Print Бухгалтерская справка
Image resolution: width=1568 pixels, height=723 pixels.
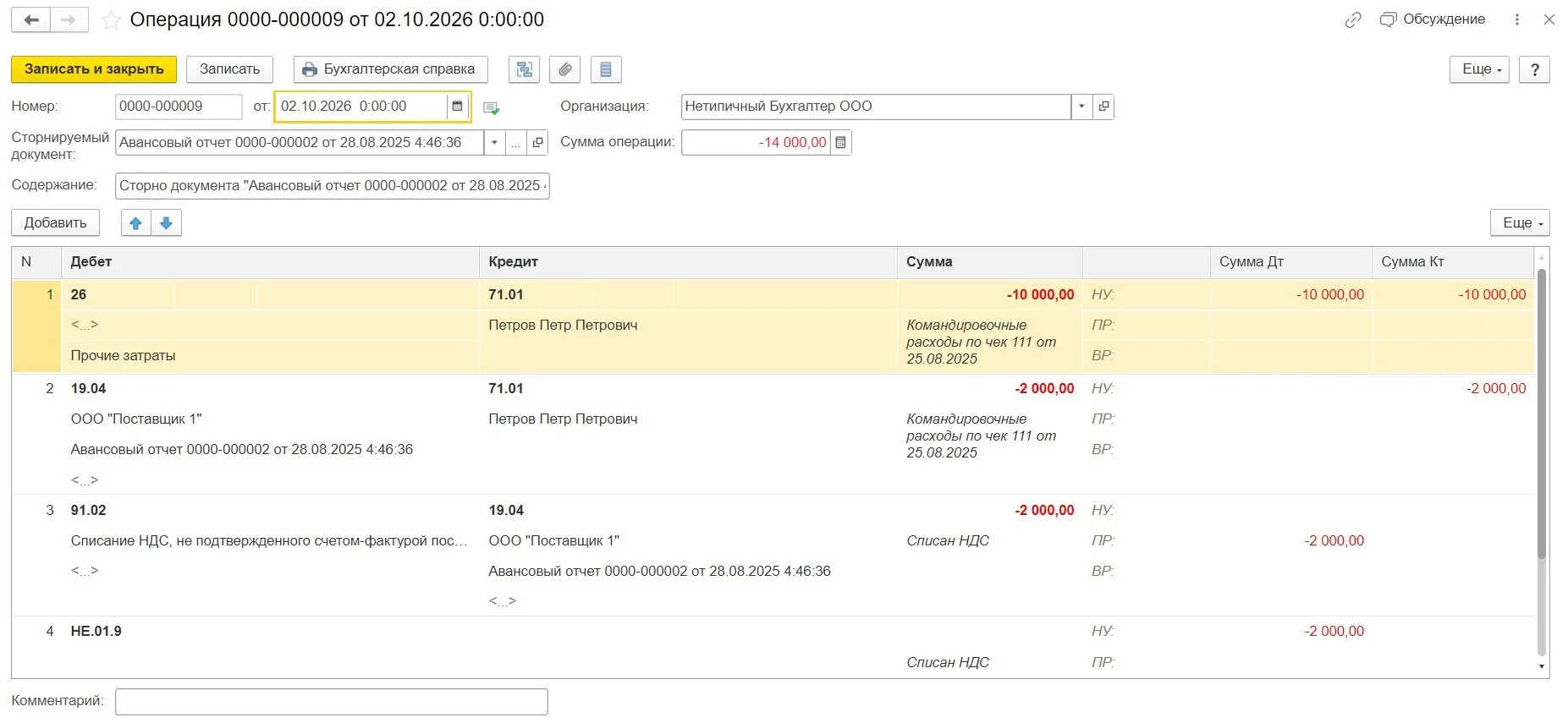[x=390, y=69]
